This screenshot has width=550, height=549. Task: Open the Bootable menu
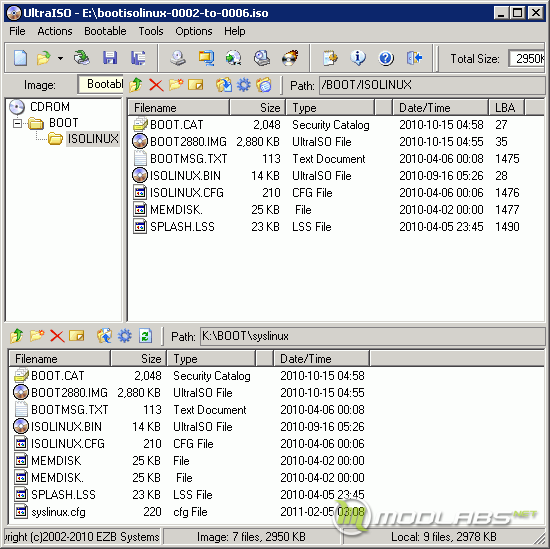click(x=105, y=31)
